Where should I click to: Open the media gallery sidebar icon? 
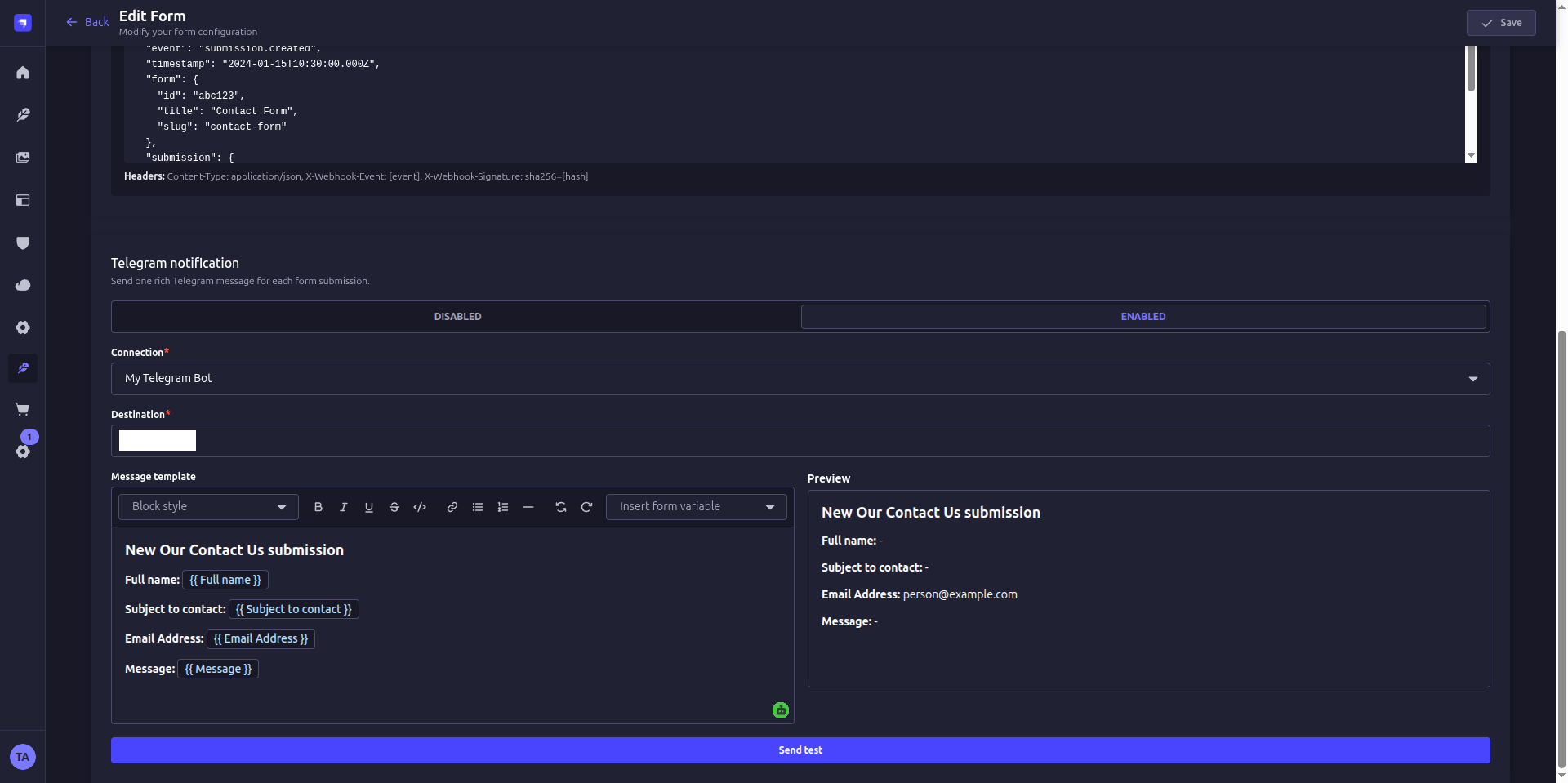click(x=23, y=158)
